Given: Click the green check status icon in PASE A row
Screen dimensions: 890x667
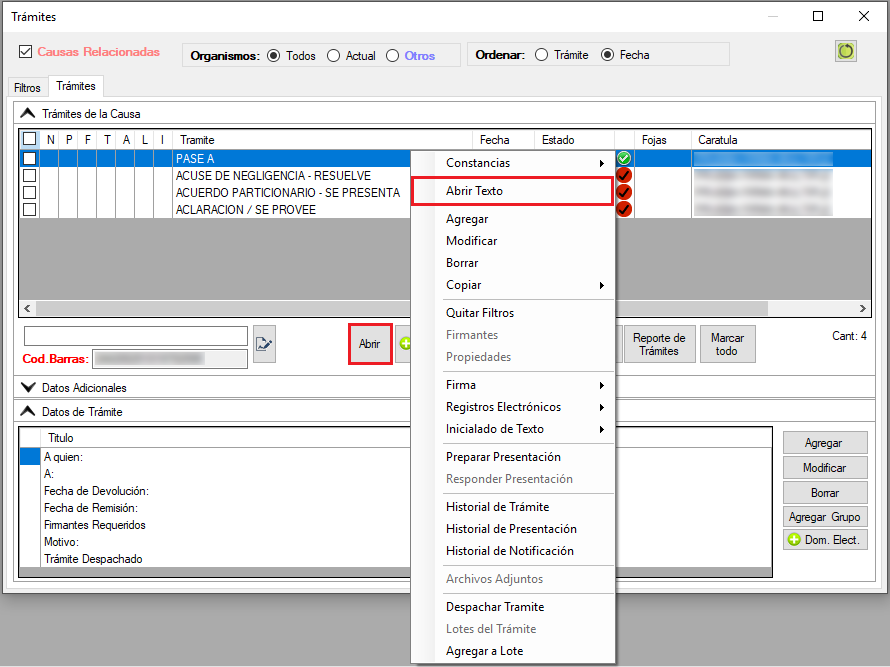Looking at the screenshot, I should point(624,158).
